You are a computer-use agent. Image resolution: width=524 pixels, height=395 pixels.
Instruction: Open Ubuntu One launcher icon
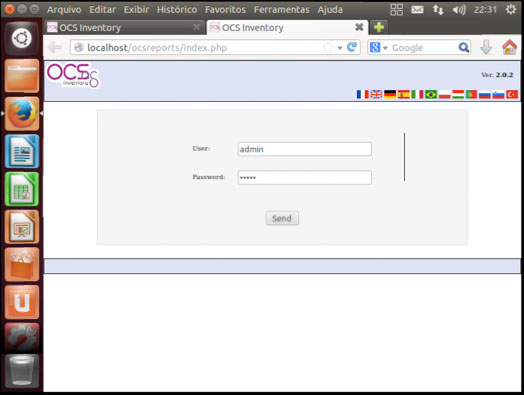pyautogui.click(x=22, y=302)
